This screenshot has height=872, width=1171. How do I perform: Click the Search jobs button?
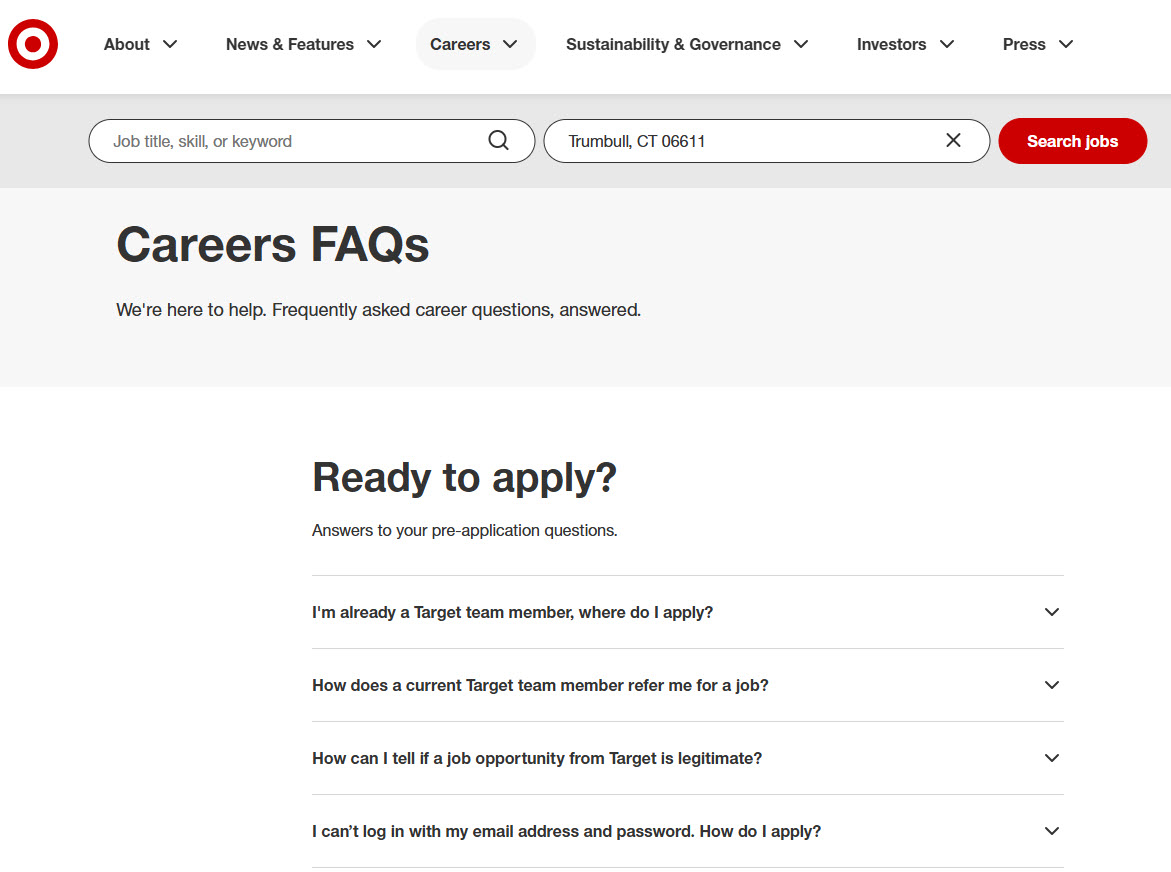coord(1072,141)
